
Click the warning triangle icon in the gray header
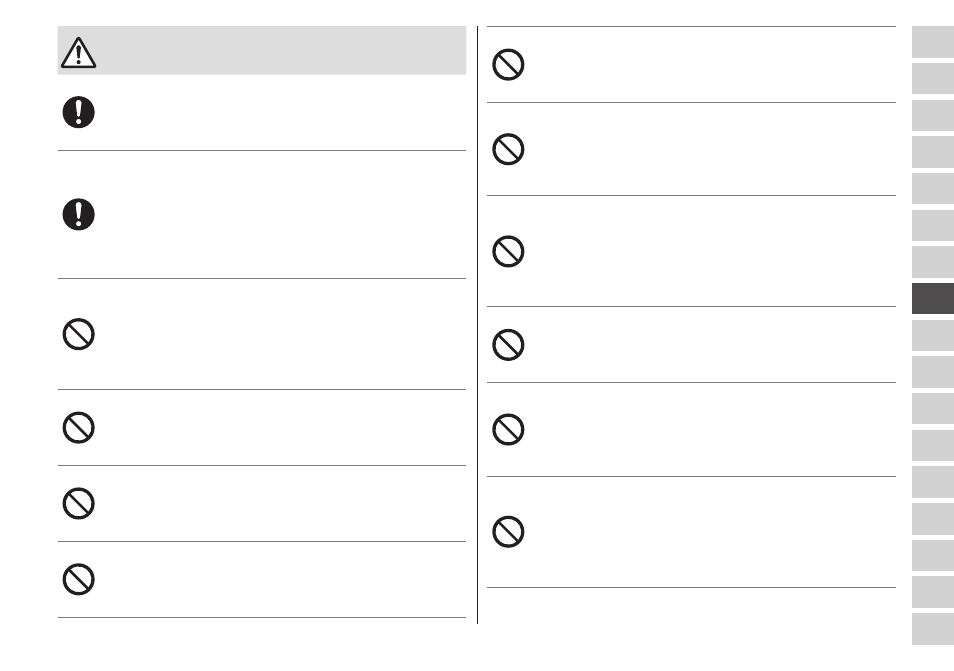[78, 52]
